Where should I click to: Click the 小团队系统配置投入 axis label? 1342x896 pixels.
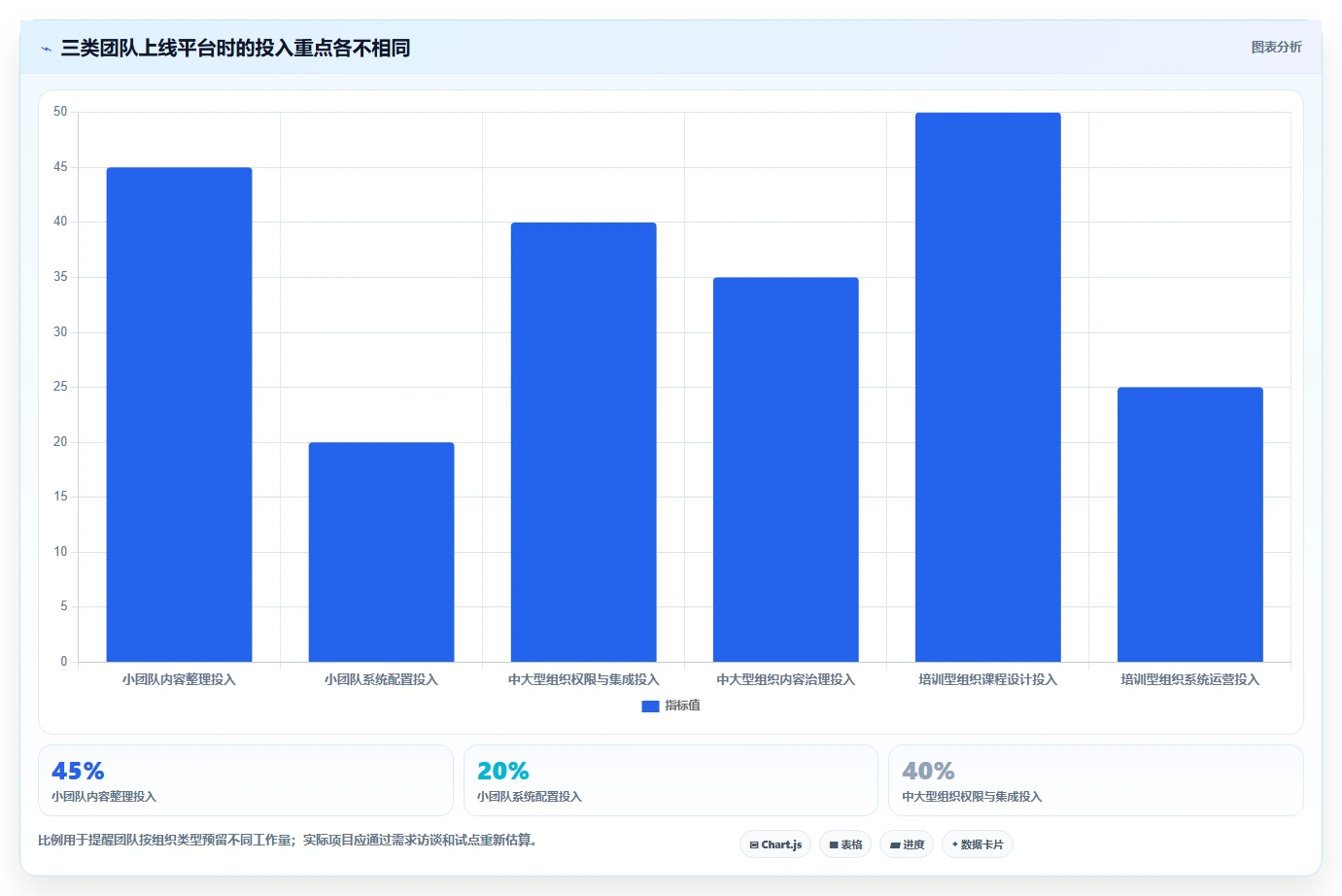click(381, 679)
